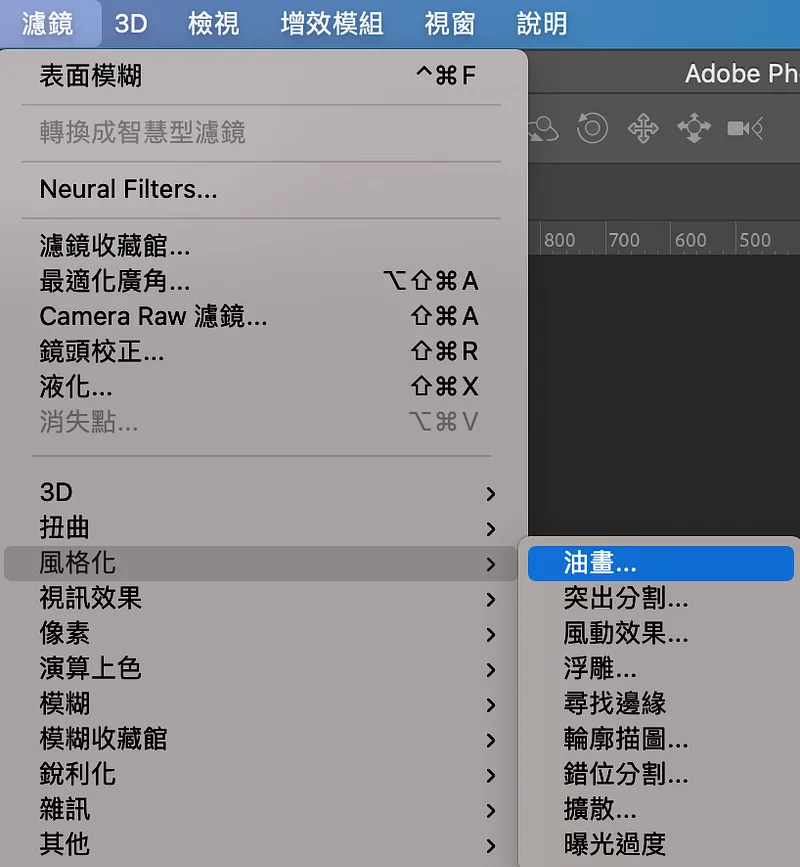Expand the 風格化 submenu

click(x=261, y=563)
